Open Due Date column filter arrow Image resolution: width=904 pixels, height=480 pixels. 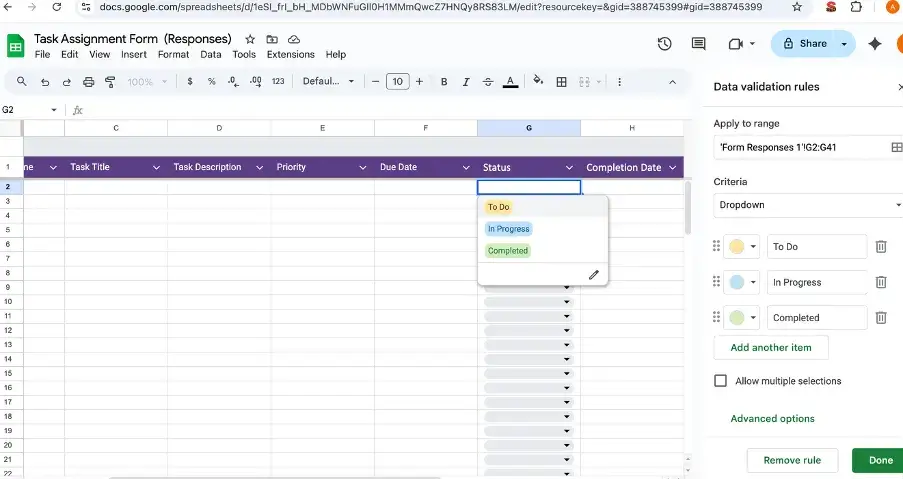tap(466, 168)
